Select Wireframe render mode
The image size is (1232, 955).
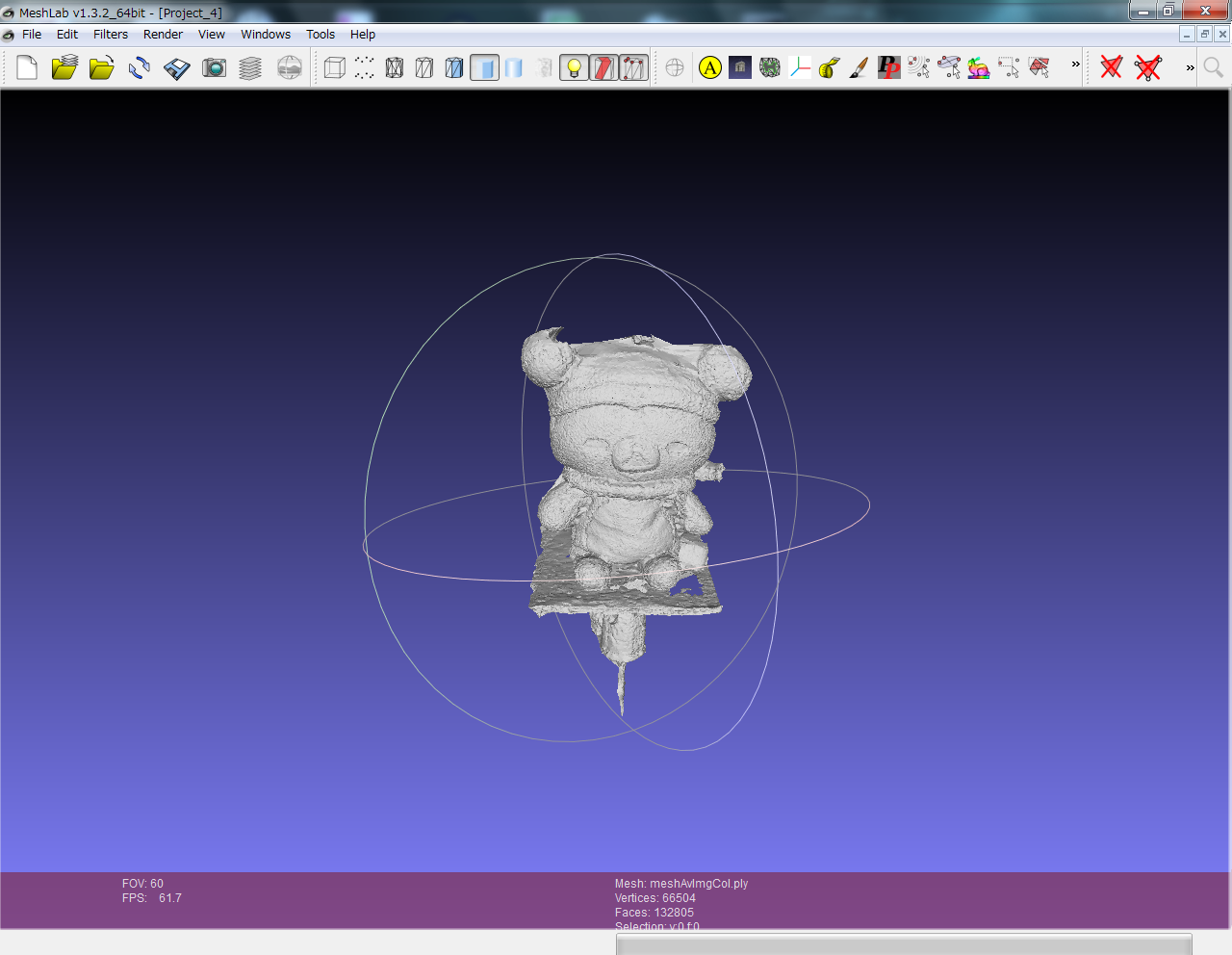pyautogui.click(x=395, y=67)
